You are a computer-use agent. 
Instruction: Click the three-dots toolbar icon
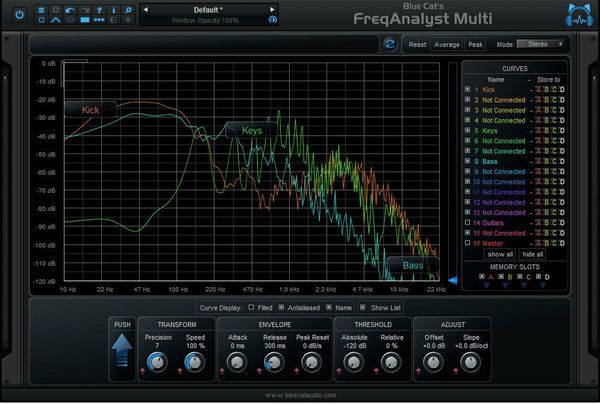99,20
